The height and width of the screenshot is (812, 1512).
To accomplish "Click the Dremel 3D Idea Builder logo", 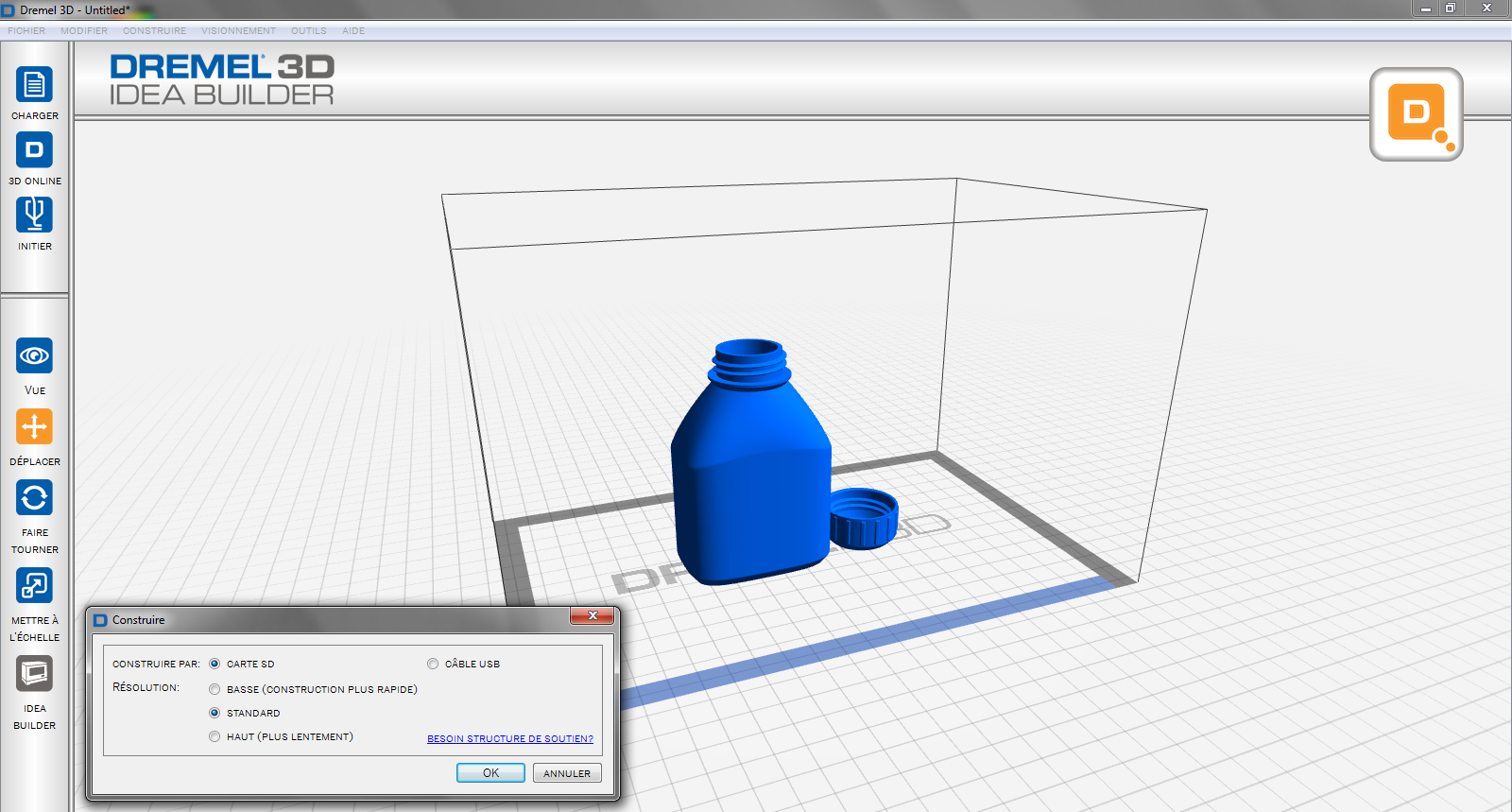I will [x=222, y=79].
